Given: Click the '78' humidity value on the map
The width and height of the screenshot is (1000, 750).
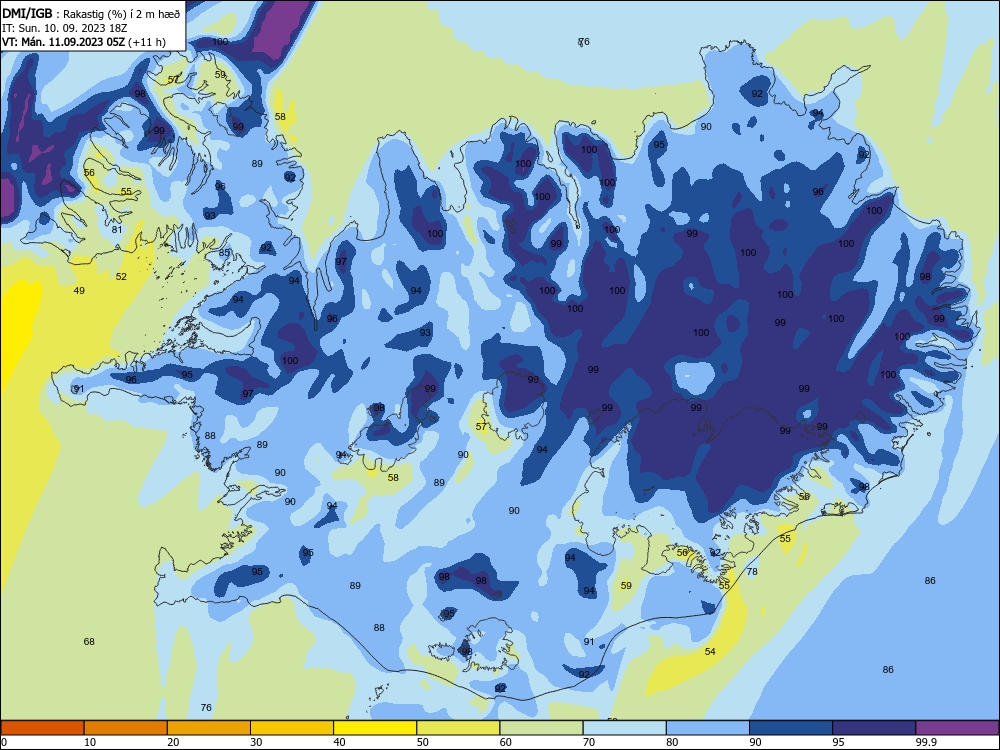Looking at the screenshot, I should tap(752, 571).
